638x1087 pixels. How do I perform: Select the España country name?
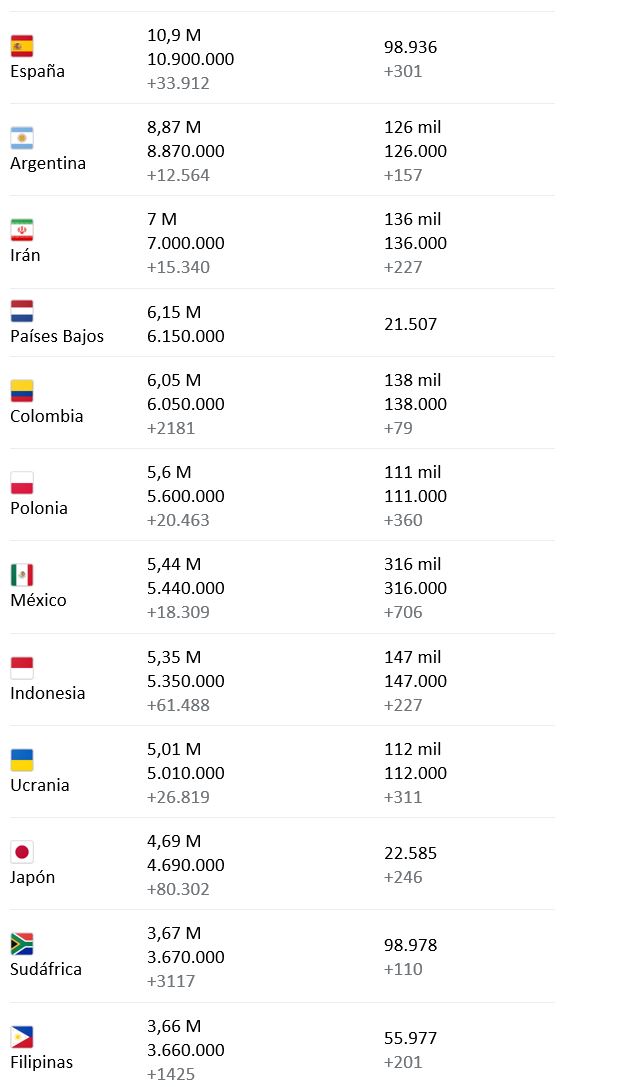pos(37,71)
